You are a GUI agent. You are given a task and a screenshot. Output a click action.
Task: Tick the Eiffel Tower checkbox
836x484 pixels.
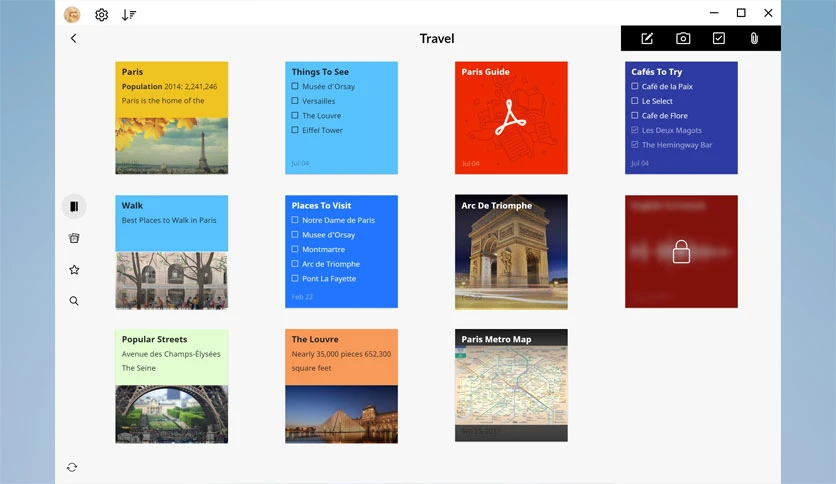point(295,130)
